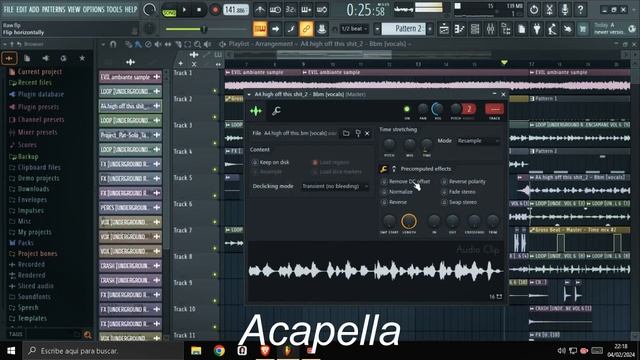Expand the Plugin database folder
Image resolution: width=640 pixels, height=360 pixels.
point(41,94)
